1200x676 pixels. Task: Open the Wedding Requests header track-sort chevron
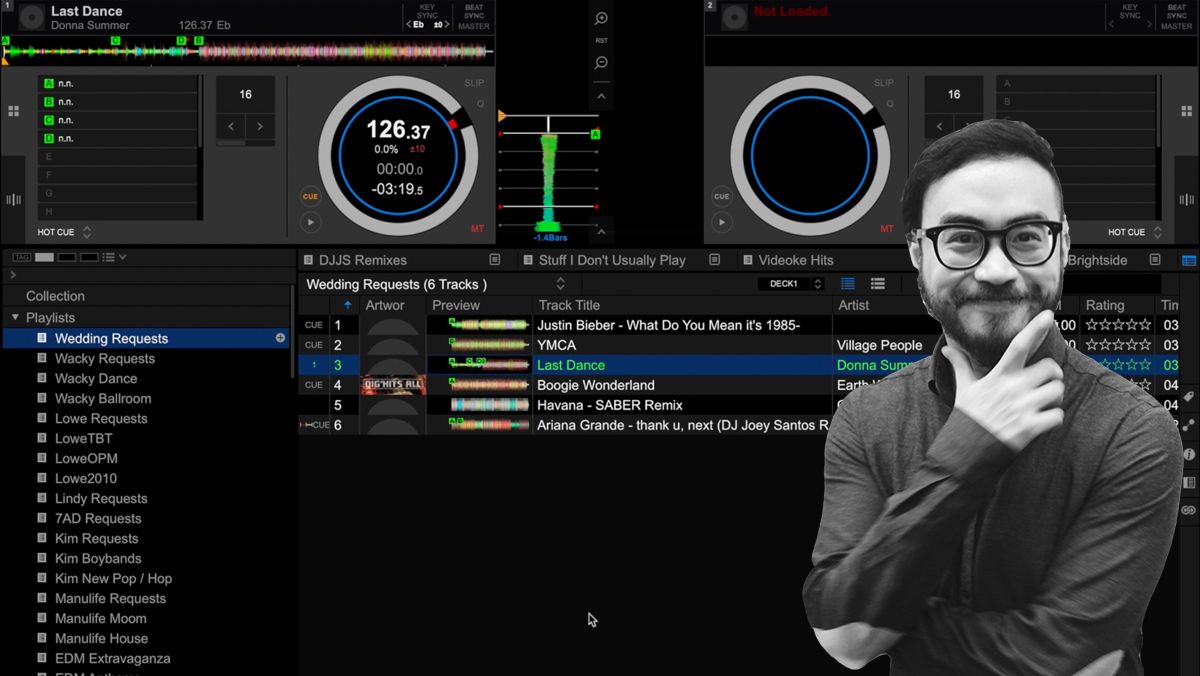point(560,282)
